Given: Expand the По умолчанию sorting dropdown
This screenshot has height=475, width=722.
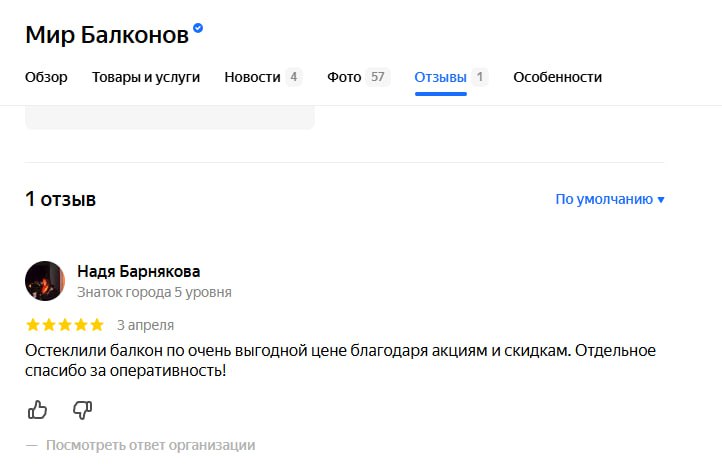Looking at the screenshot, I should pos(610,199).
